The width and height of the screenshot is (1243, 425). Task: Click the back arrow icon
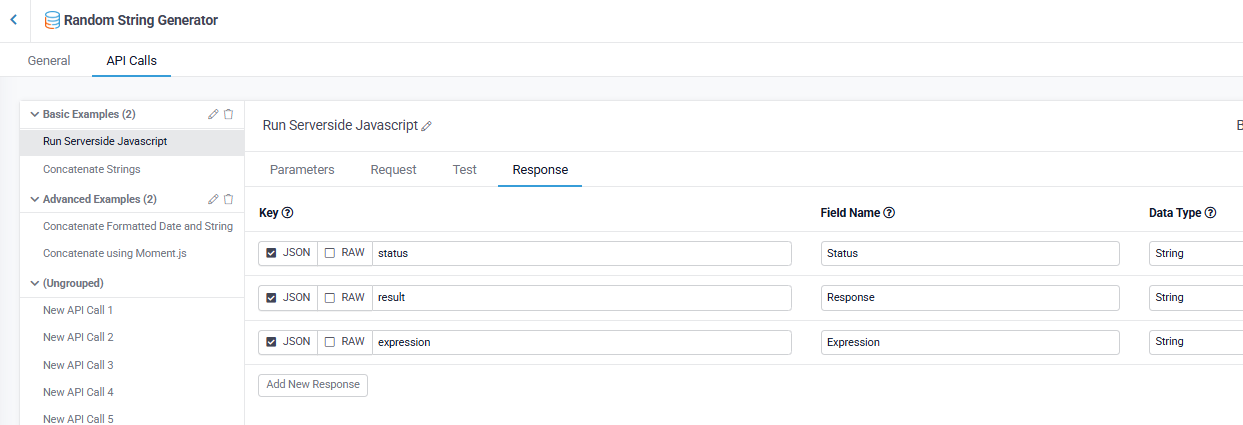point(13,20)
